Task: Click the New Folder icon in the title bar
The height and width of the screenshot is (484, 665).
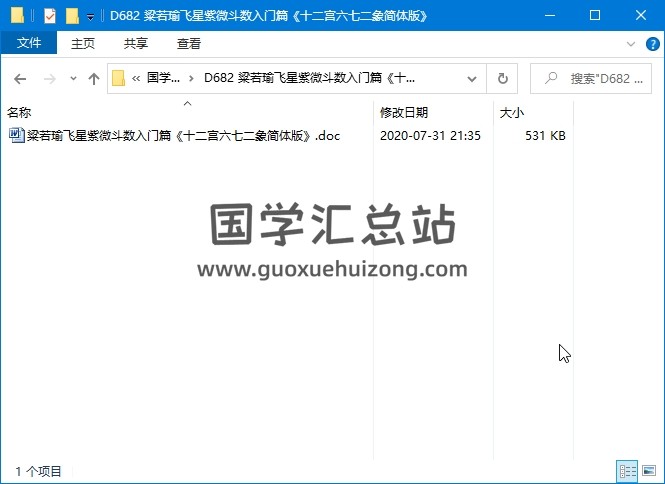Action: (72, 16)
